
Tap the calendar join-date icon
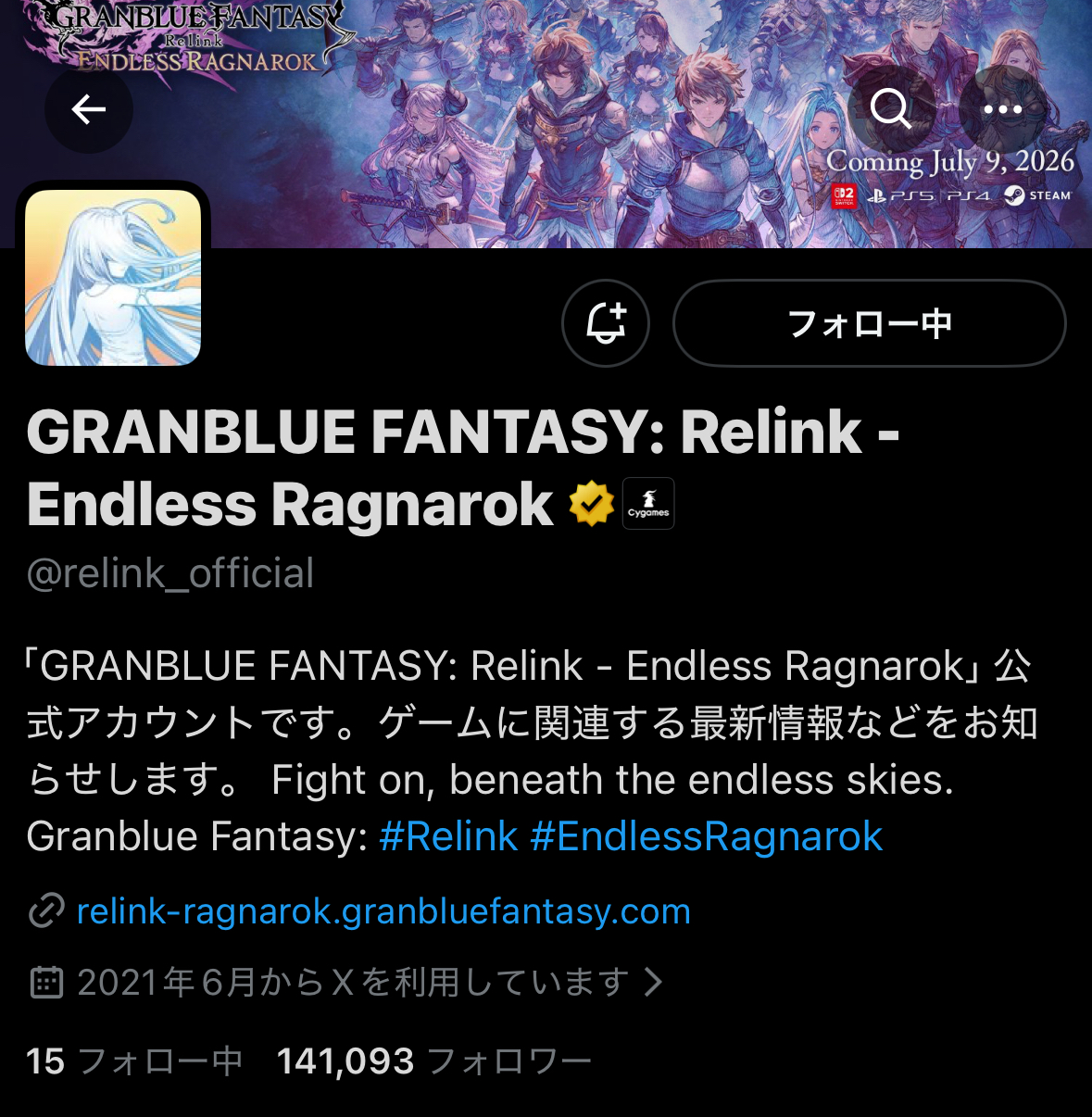(46, 982)
